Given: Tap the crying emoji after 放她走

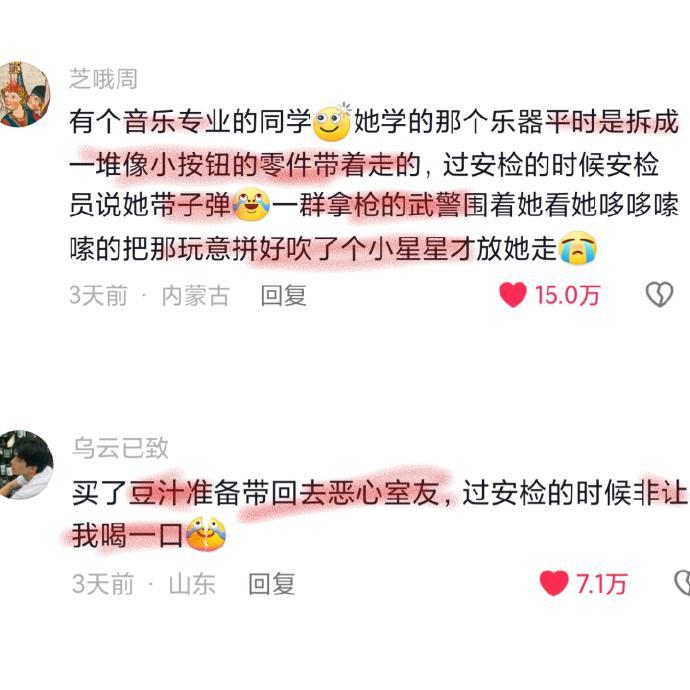Looking at the screenshot, I should 577,248.
